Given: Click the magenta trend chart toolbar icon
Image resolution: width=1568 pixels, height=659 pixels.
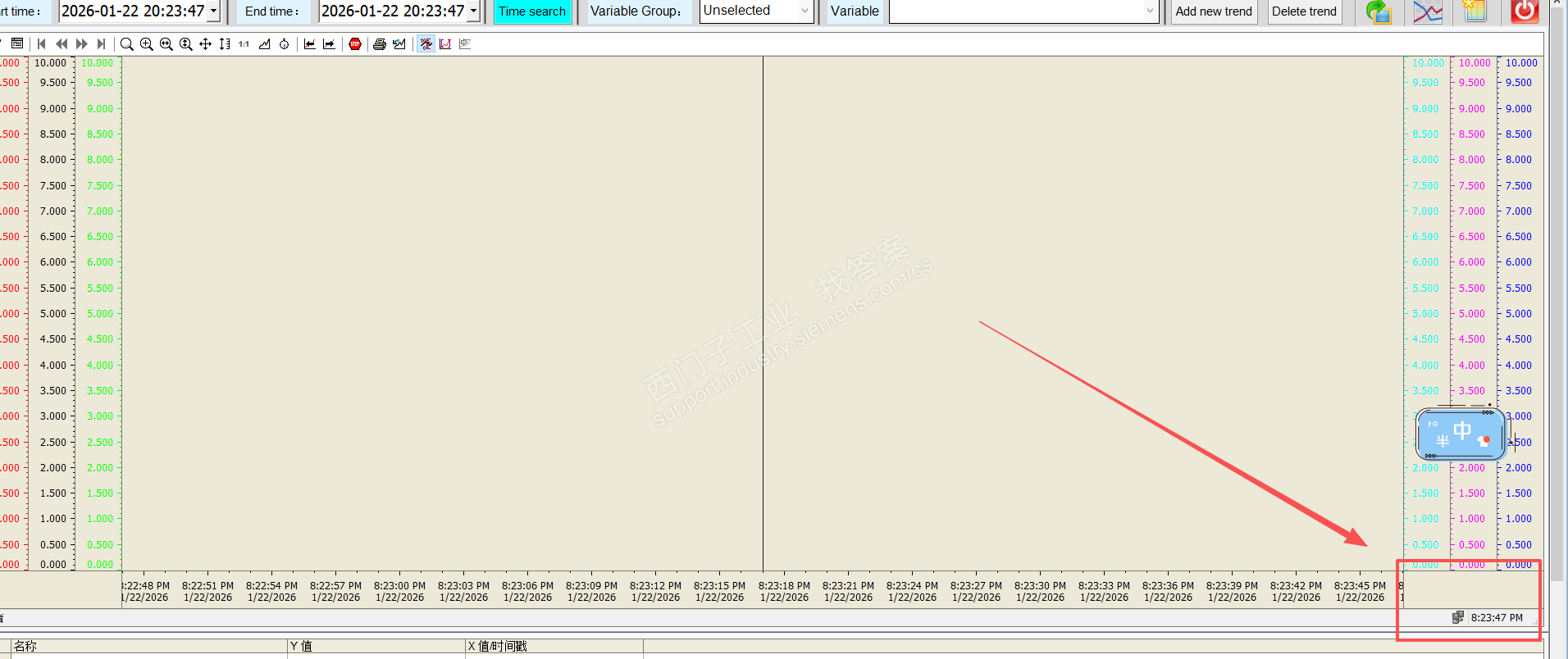Looking at the screenshot, I should 445,43.
